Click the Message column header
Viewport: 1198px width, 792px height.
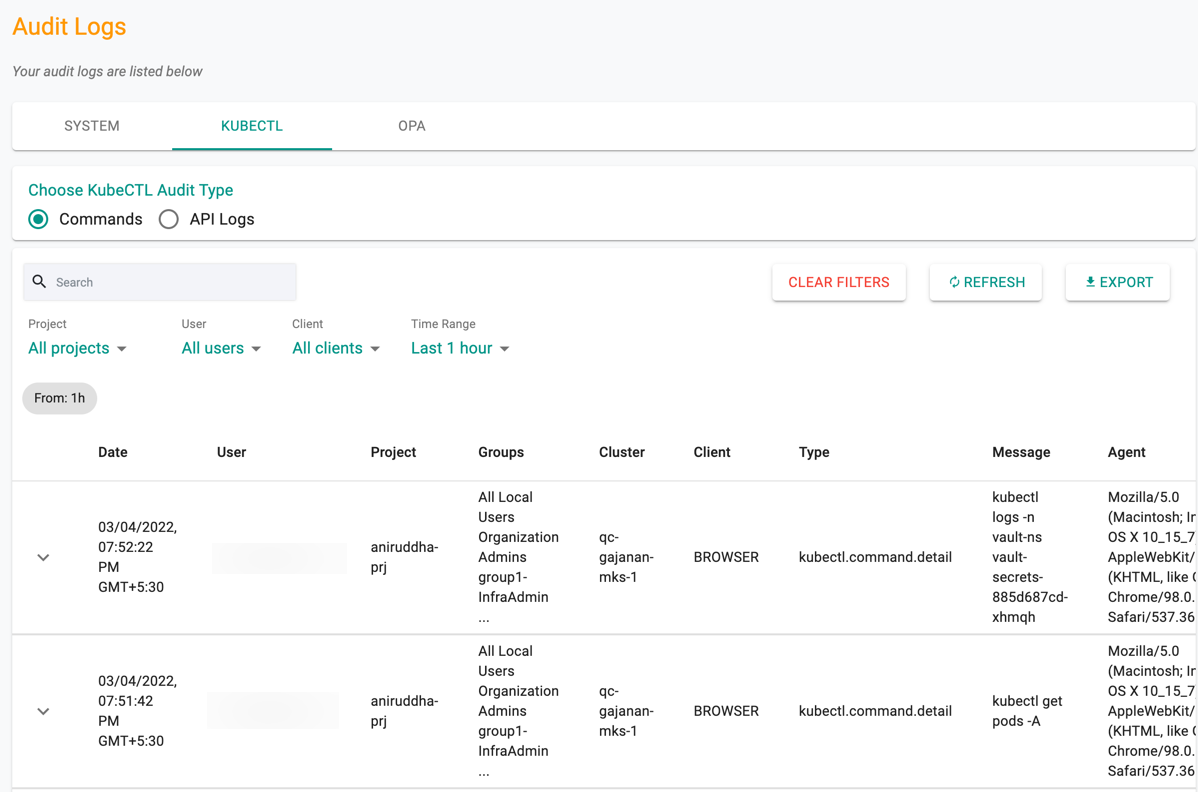tap(1022, 452)
